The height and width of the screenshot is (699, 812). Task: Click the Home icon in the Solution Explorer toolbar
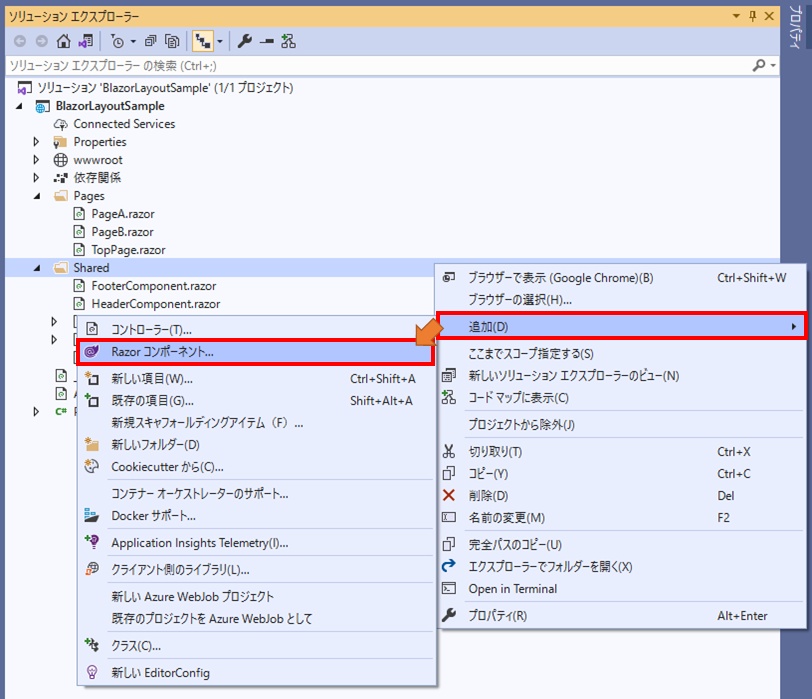tap(63, 41)
